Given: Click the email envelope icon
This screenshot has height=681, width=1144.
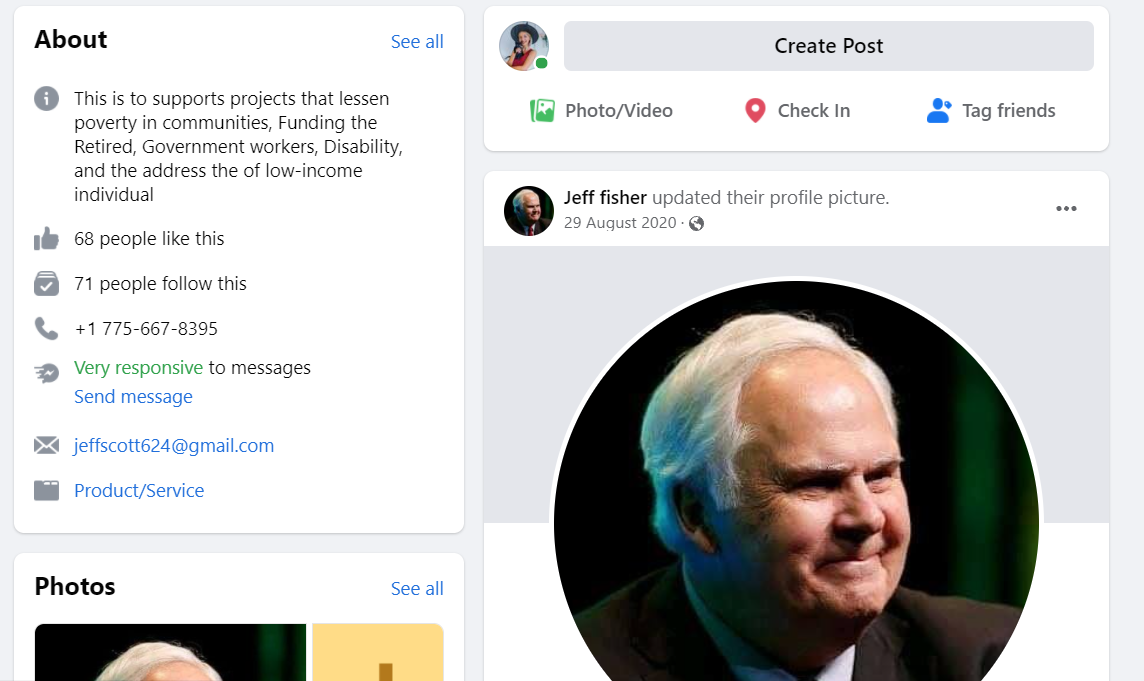Looking at the screenshot, I should pyautogui.click(x=46, y=446).
